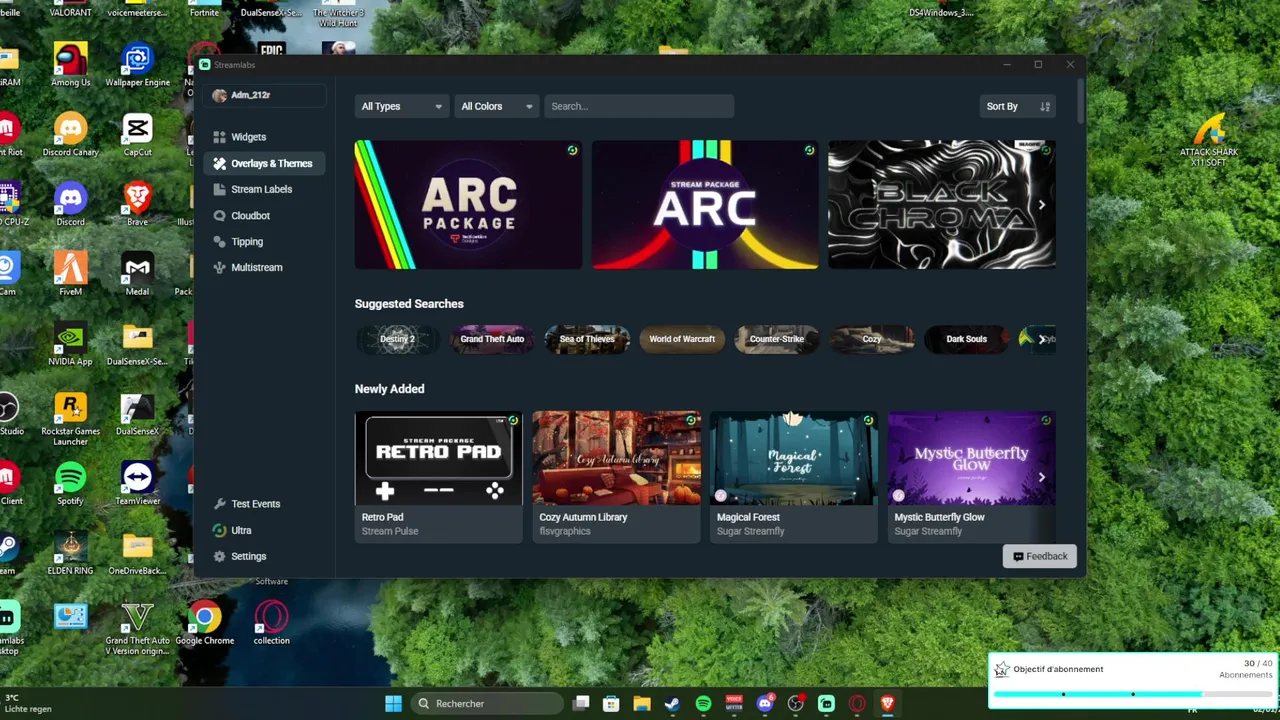Open Brave browser from the taskbar
Viewport: 1280px width, 720px height.
coord(887,704)
